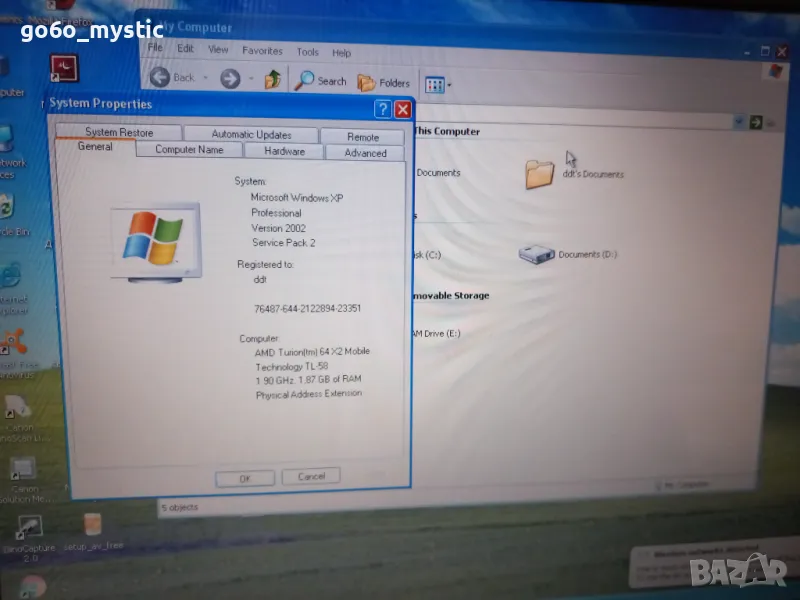Open Search from the Explorer toolbar
The width and height of the screenshot is (800, 600).
320,81
